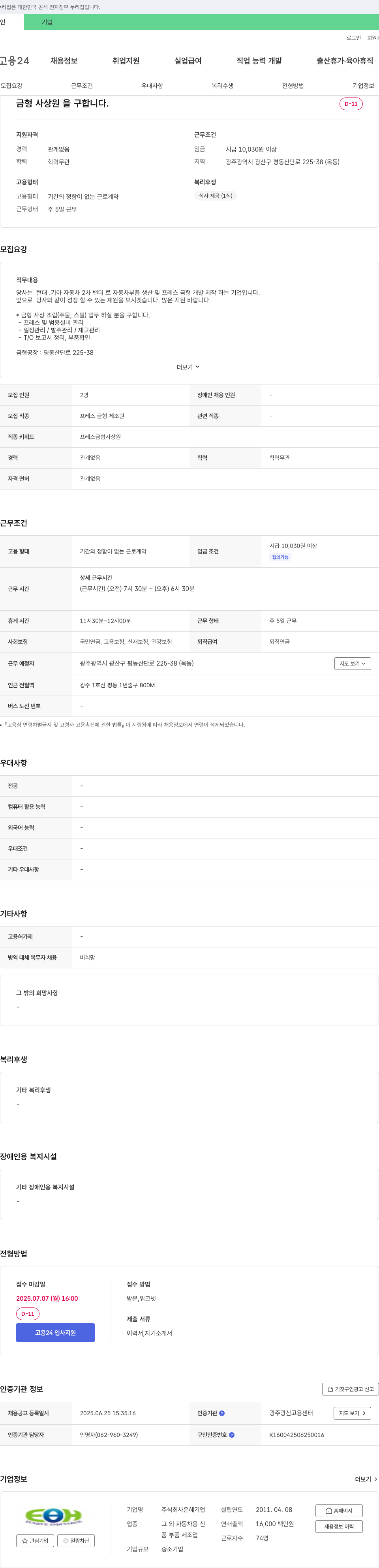Click the deadline text 2025.07.07 (월) 16:00

coord(47,1298)
